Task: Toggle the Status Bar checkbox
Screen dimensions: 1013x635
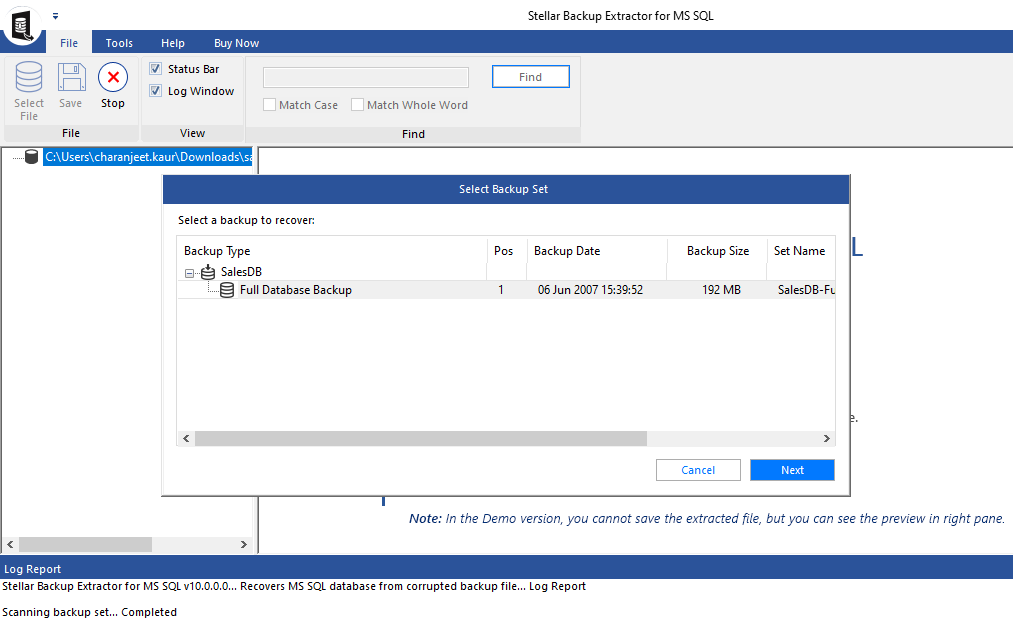Action: pos(156,68)
